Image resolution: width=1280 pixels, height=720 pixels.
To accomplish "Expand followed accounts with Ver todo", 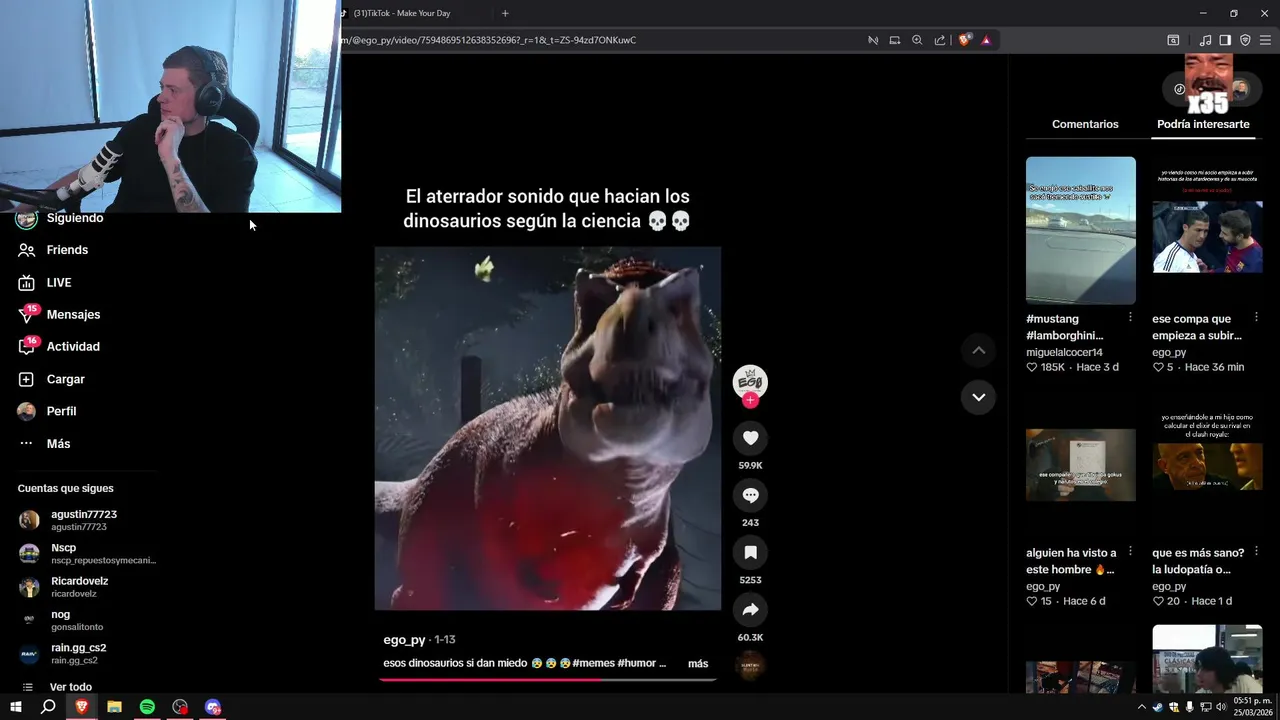I will 71,687.
